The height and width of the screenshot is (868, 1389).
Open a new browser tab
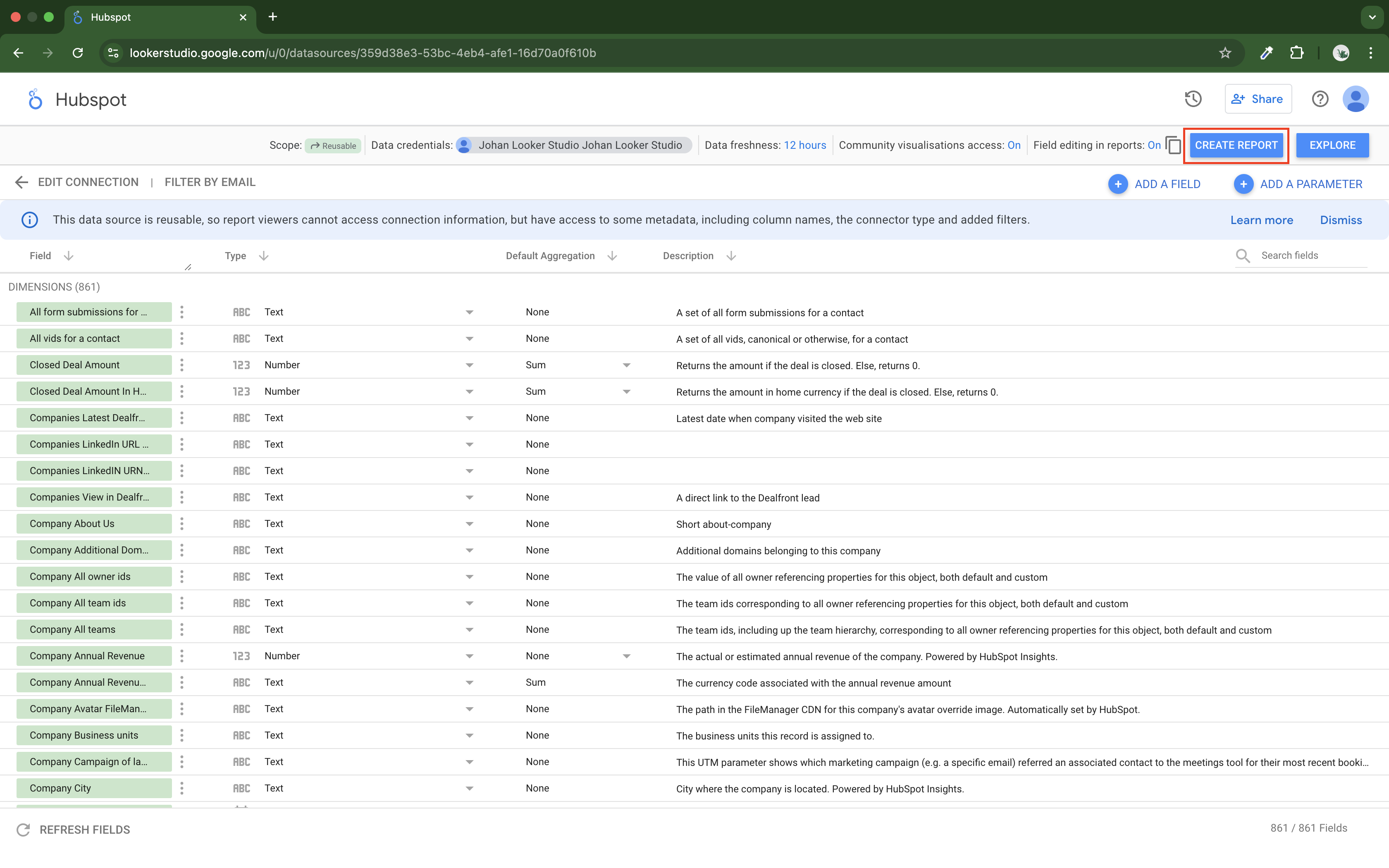(273, 17)
